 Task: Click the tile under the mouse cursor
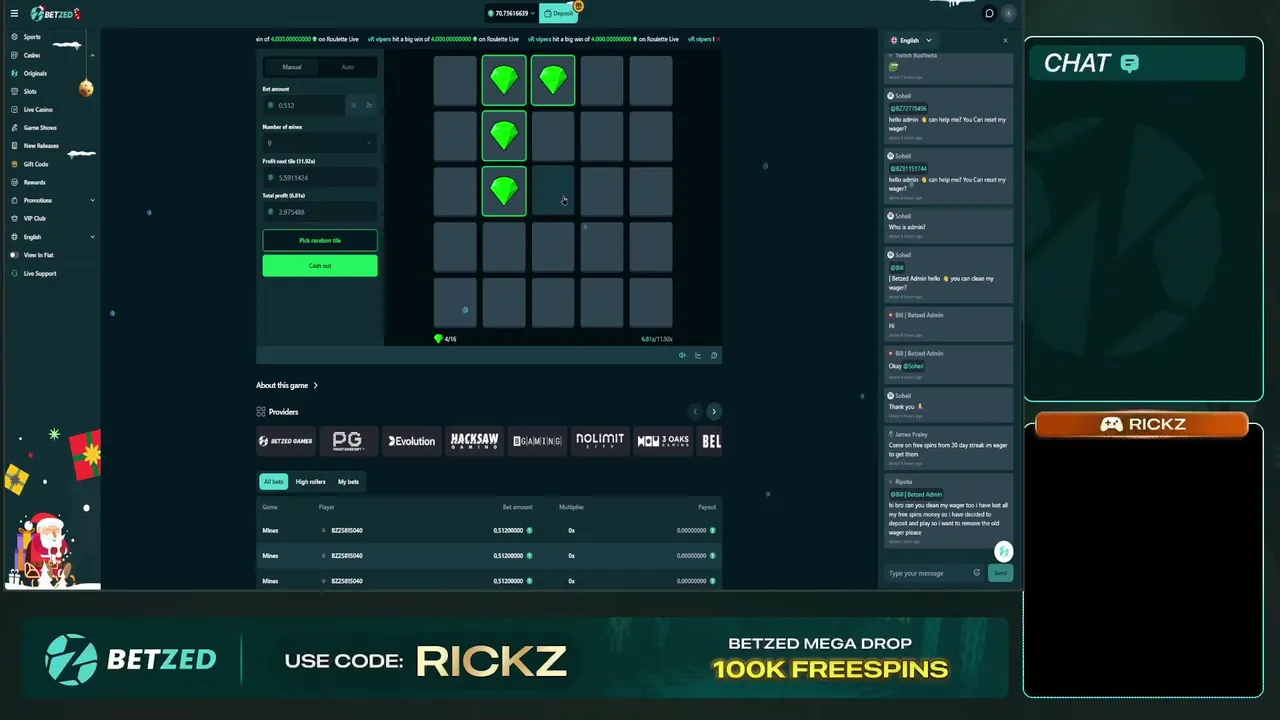[x=553, y=191]
